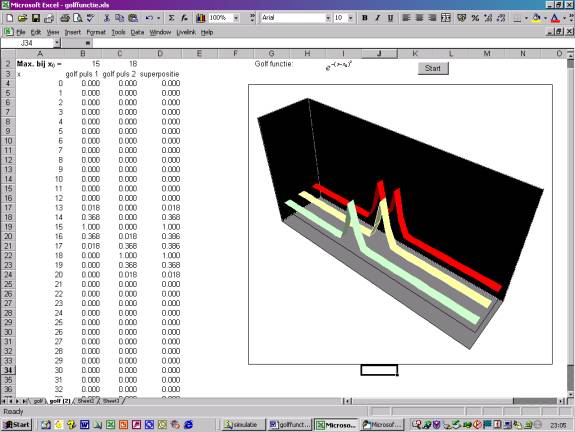This screenshot has width=575, height=432.
Task: Click the Percent Style icon
Action: tap(475, 18)
